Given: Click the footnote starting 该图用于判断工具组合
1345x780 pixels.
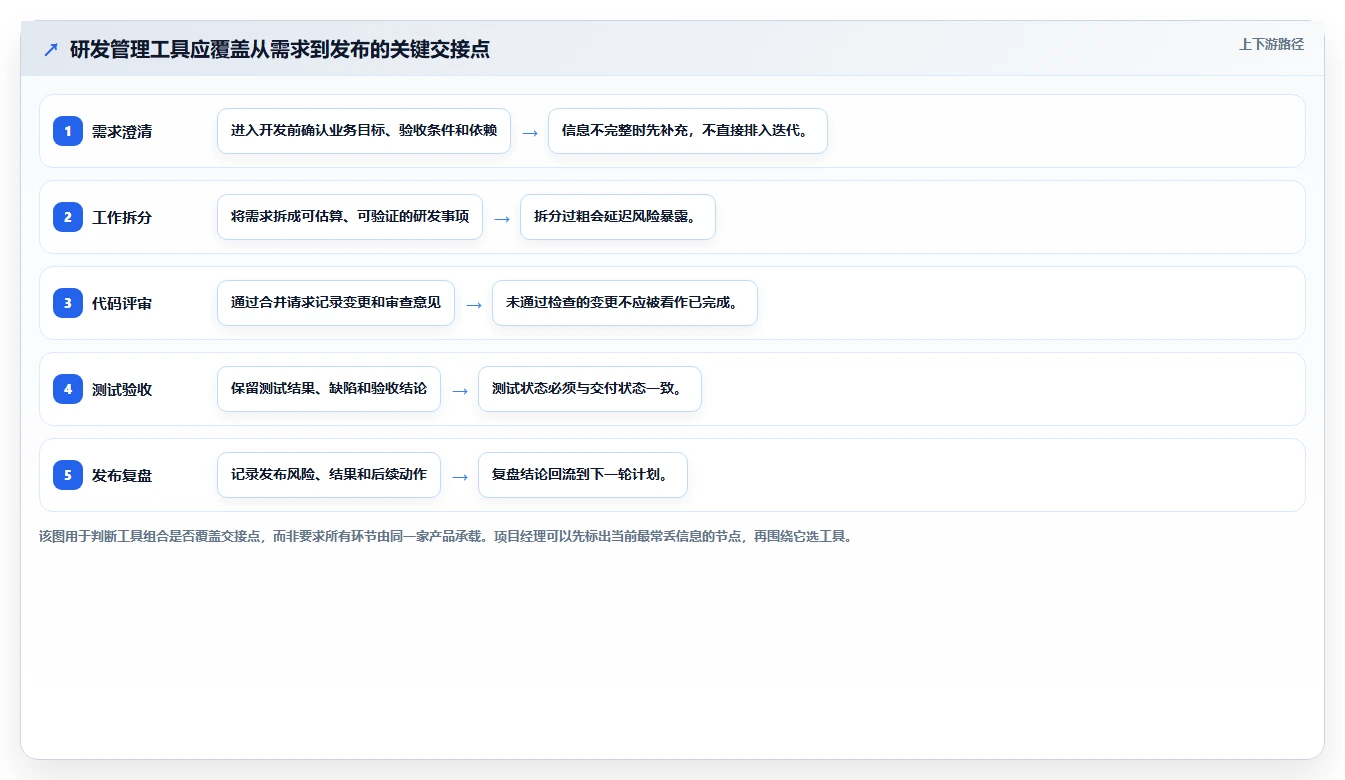Looking at the screenshot, I should tap(446, 536).
